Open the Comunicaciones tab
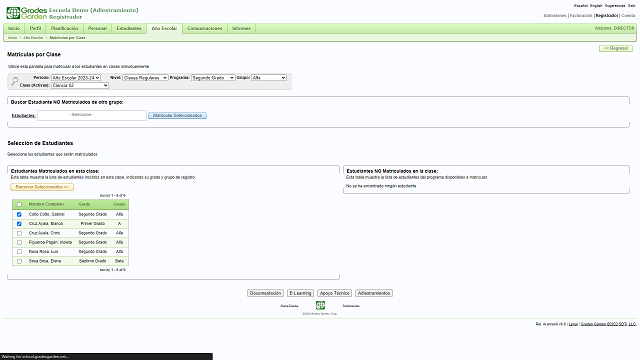The height and width of the screenshot is (360, 640). tap(204, 28)
